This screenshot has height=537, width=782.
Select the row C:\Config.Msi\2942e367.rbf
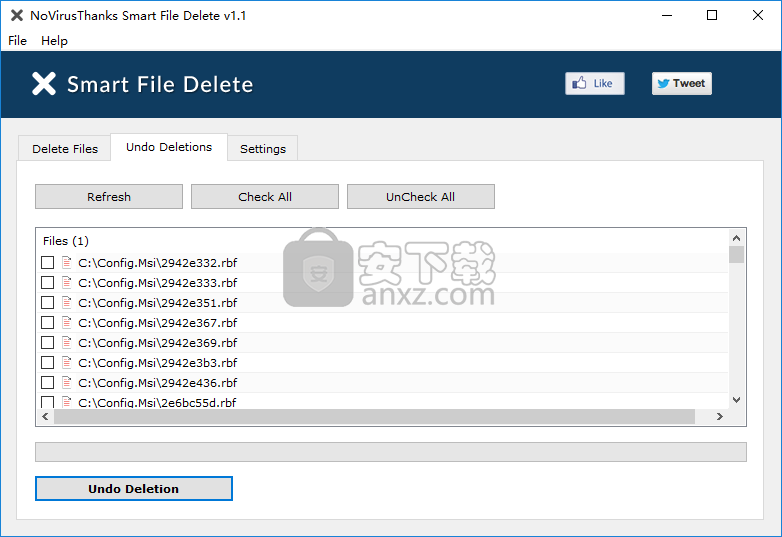click(383, 323)
